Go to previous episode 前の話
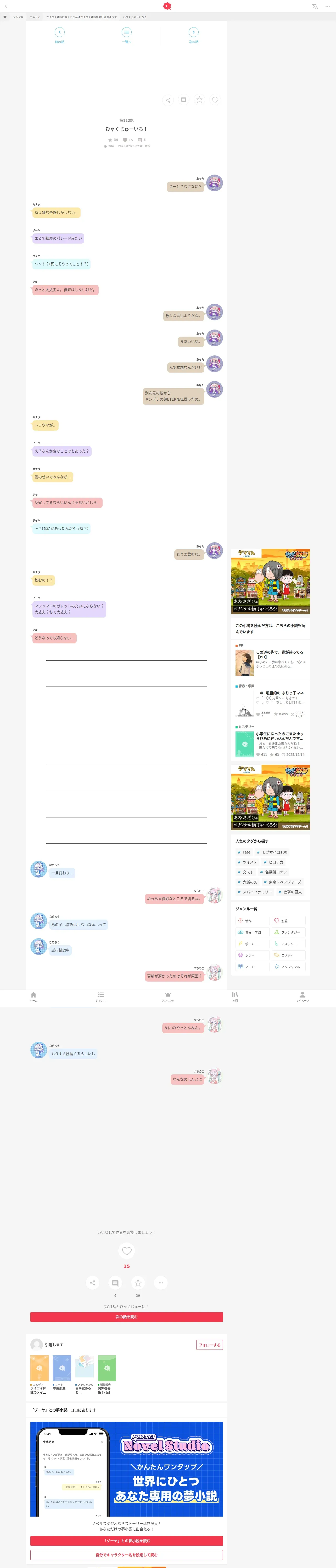The image size is (336, 1568). [x=60, y=36]
